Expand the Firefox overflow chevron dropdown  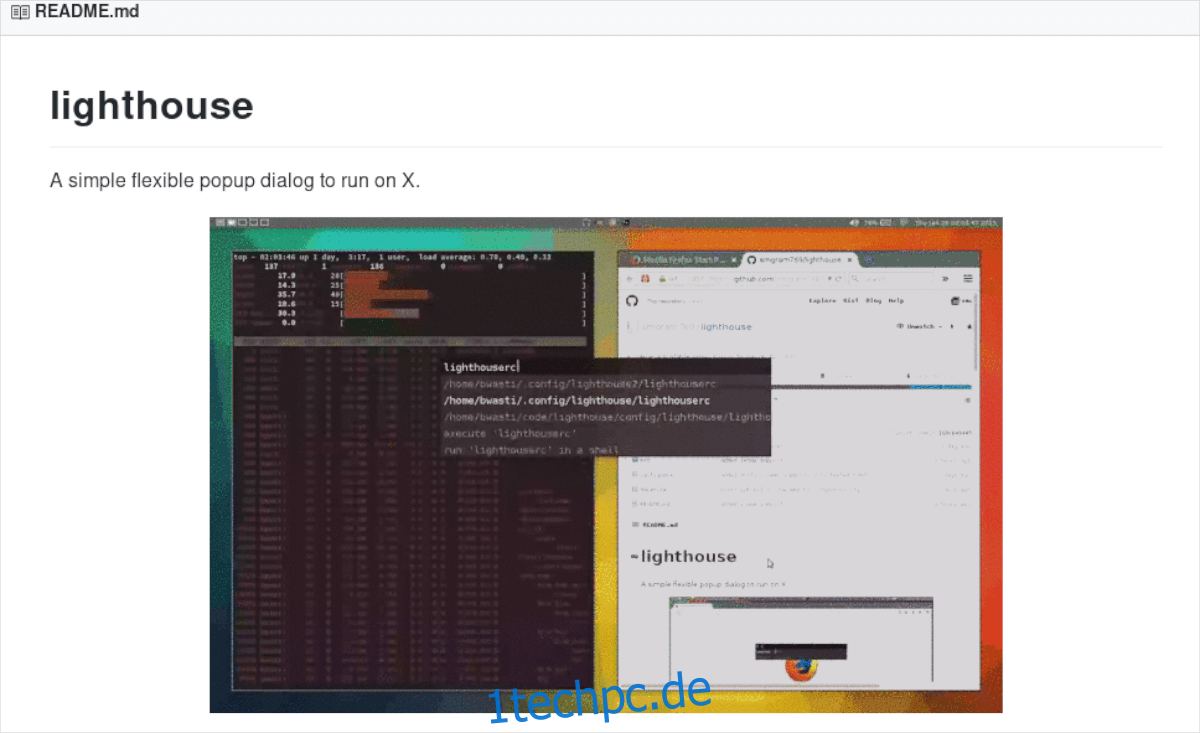pos(945,278)
